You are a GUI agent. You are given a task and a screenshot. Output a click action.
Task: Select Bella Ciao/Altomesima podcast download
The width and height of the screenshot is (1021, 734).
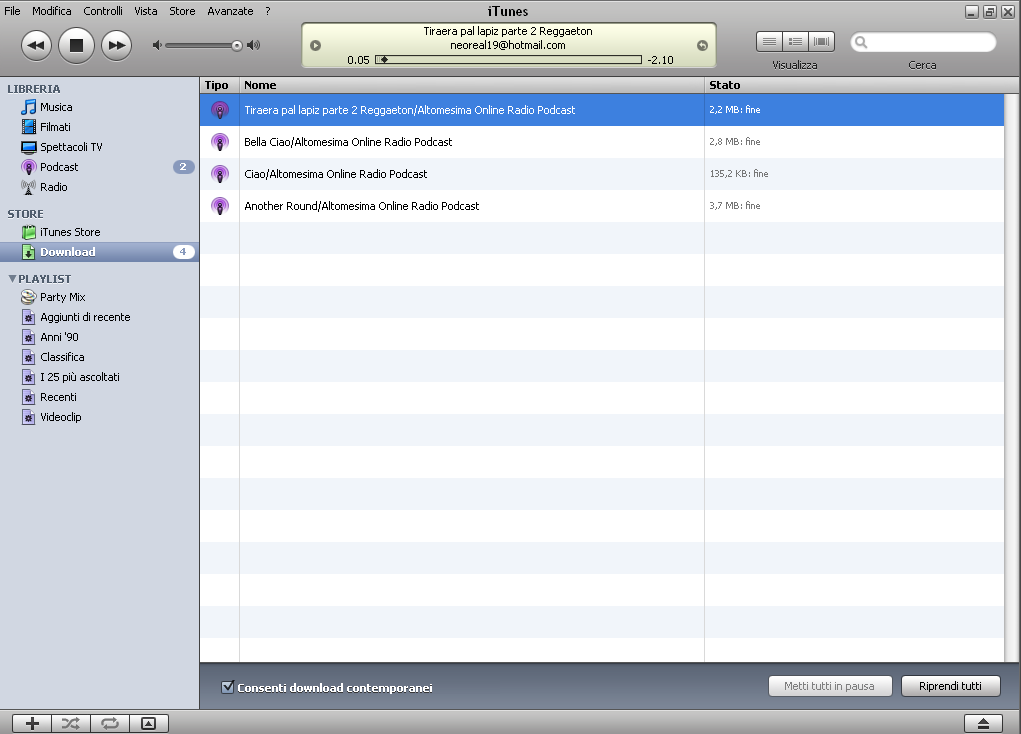coord(602,142)
